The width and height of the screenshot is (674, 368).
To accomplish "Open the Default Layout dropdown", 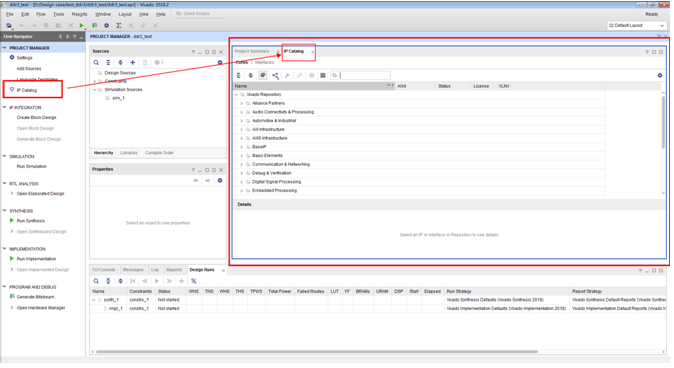I will (637, 25).
